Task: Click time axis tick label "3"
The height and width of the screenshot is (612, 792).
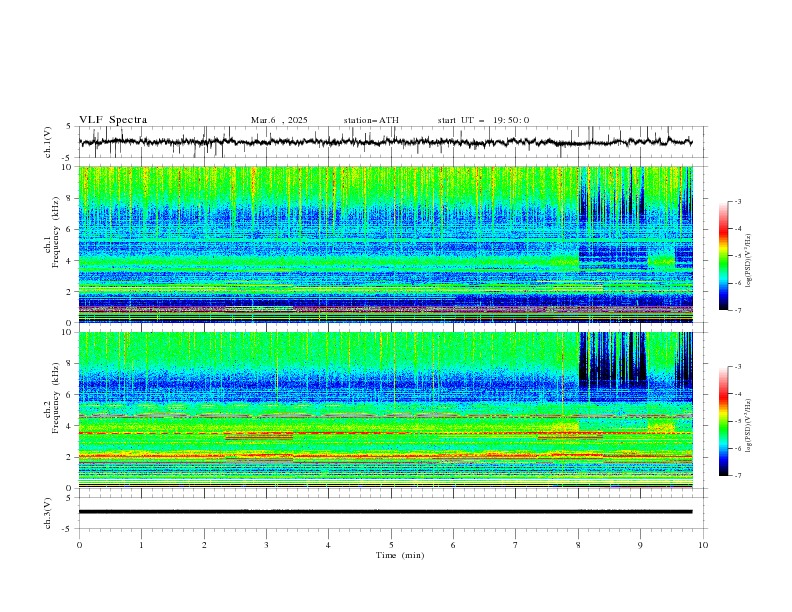Action: tap(266, 545)
